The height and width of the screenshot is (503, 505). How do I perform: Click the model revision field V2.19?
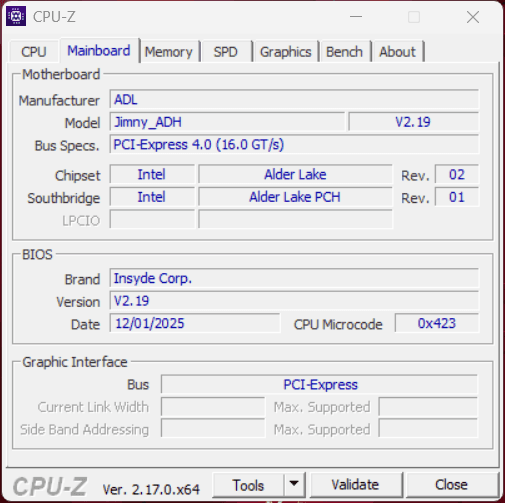(x=413, y=122)
